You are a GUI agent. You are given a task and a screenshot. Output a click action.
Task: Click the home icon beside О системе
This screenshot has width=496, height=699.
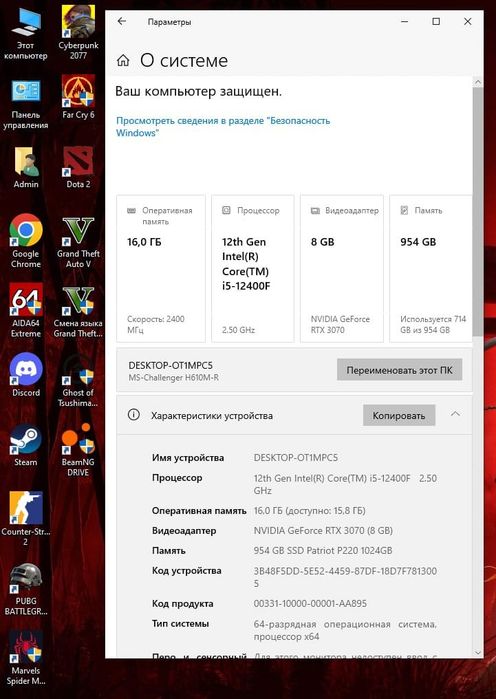[x=123, y=60]
